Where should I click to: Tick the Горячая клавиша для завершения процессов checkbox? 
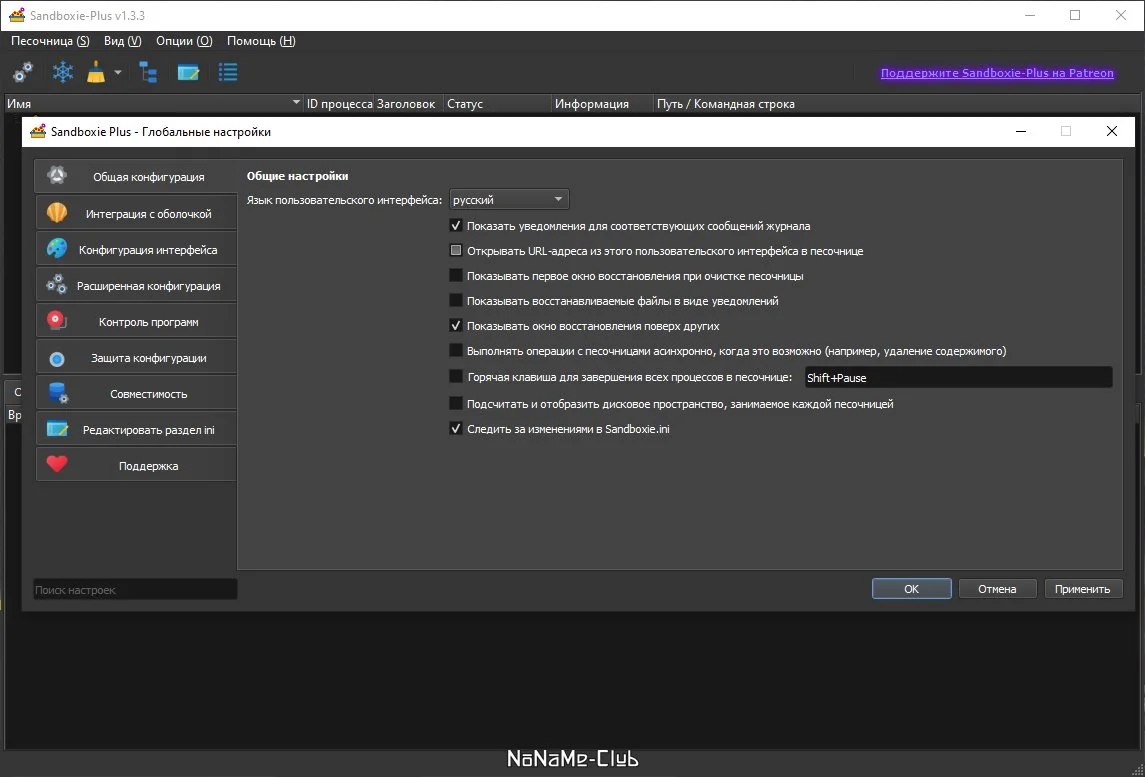[x=456, y=377]
